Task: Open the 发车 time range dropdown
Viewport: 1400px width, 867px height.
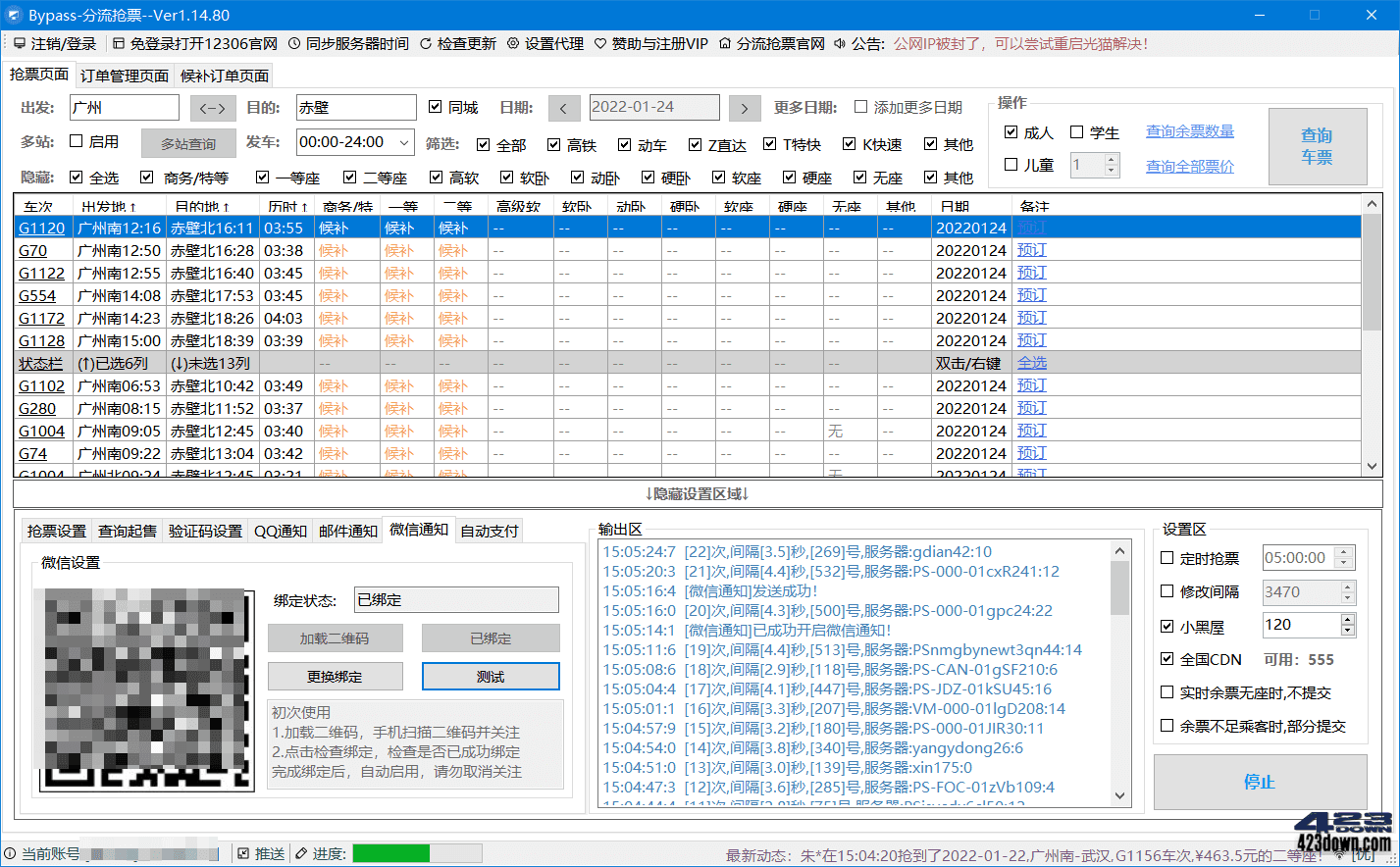Action: pos(404,142)
